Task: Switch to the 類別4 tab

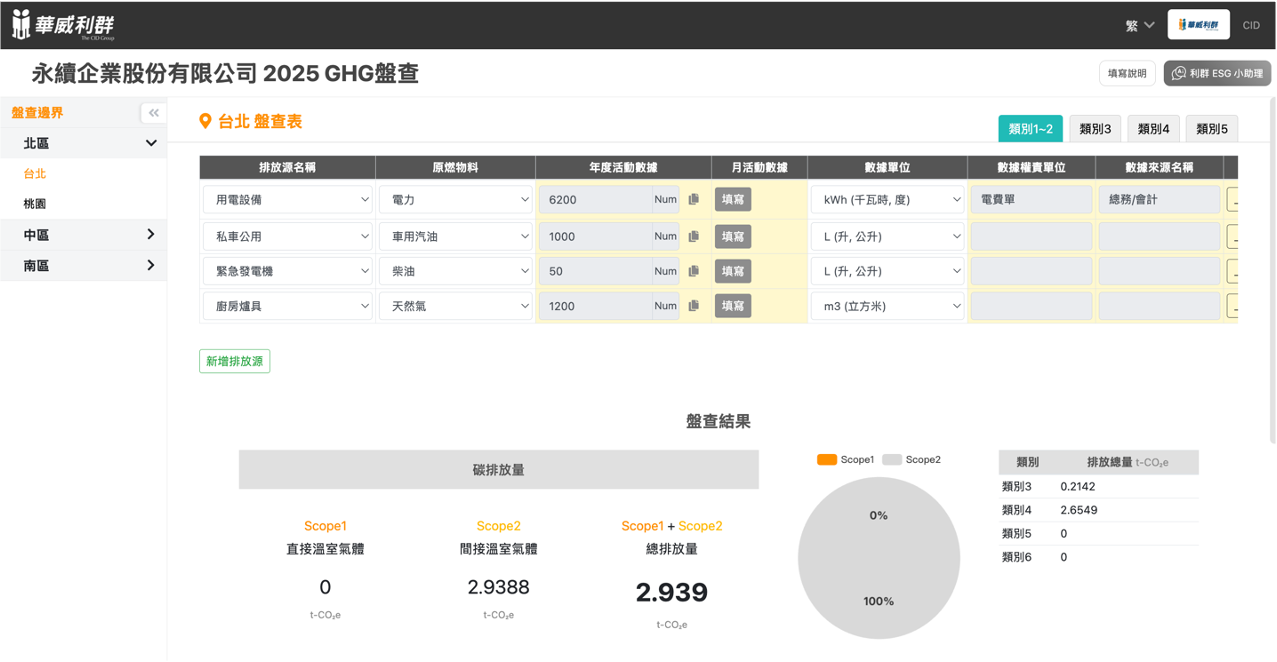Action: [1153, 129]
